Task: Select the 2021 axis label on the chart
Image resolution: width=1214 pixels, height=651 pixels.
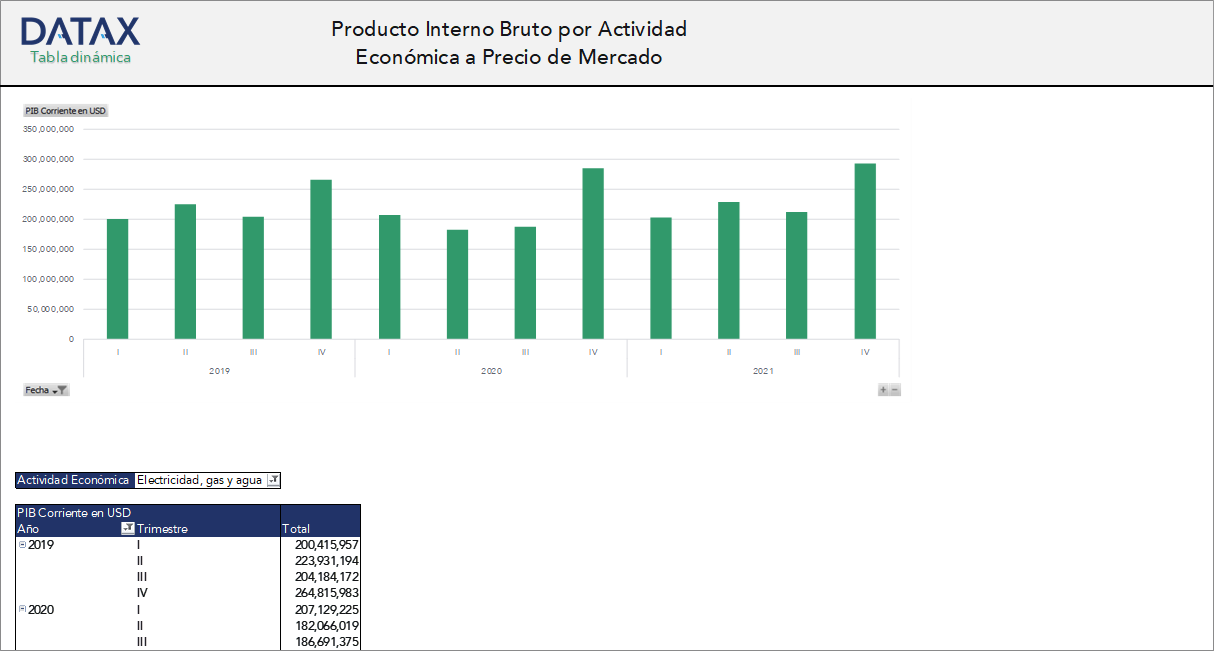Action: 763,371
